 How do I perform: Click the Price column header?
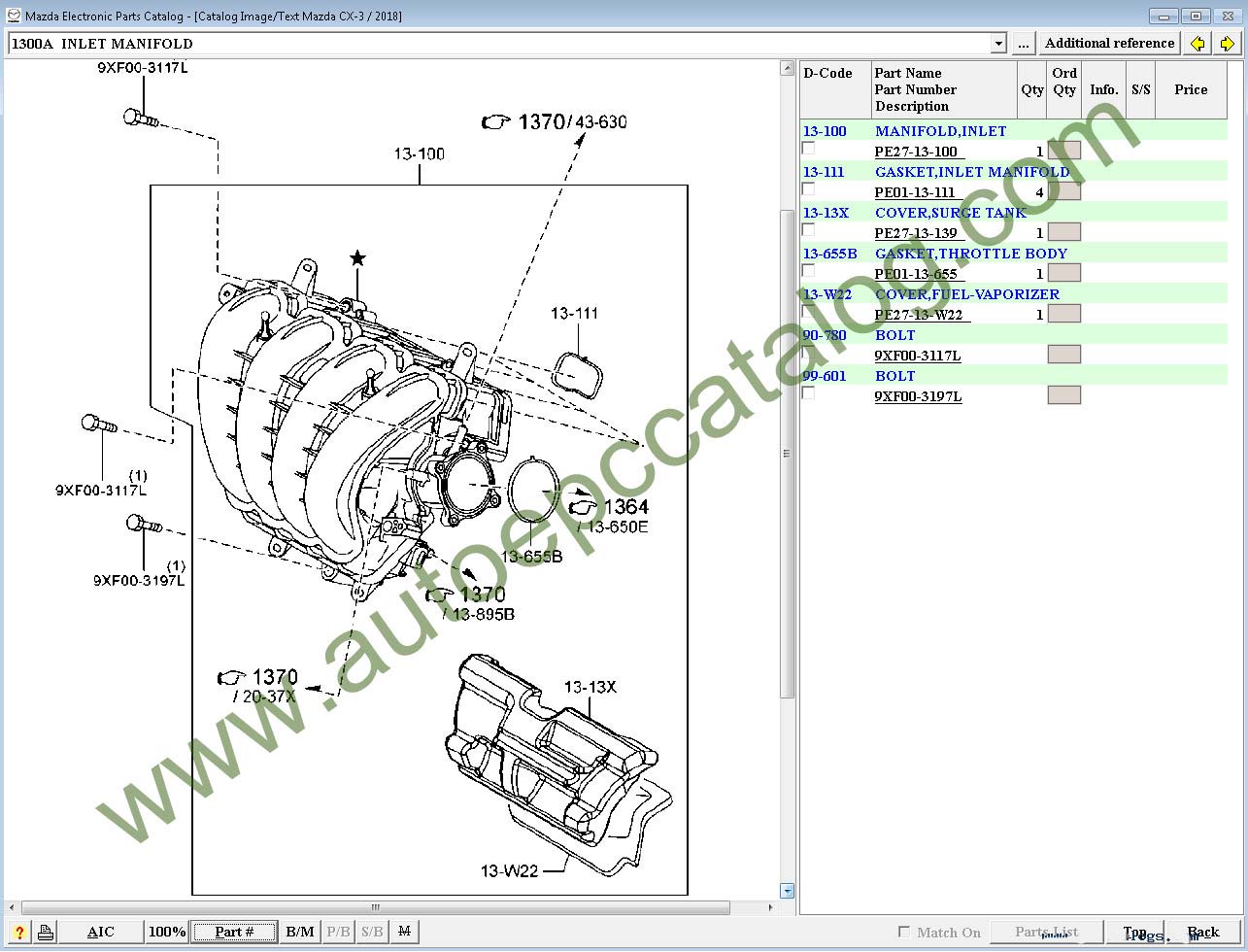click(x=1191, y=89)
